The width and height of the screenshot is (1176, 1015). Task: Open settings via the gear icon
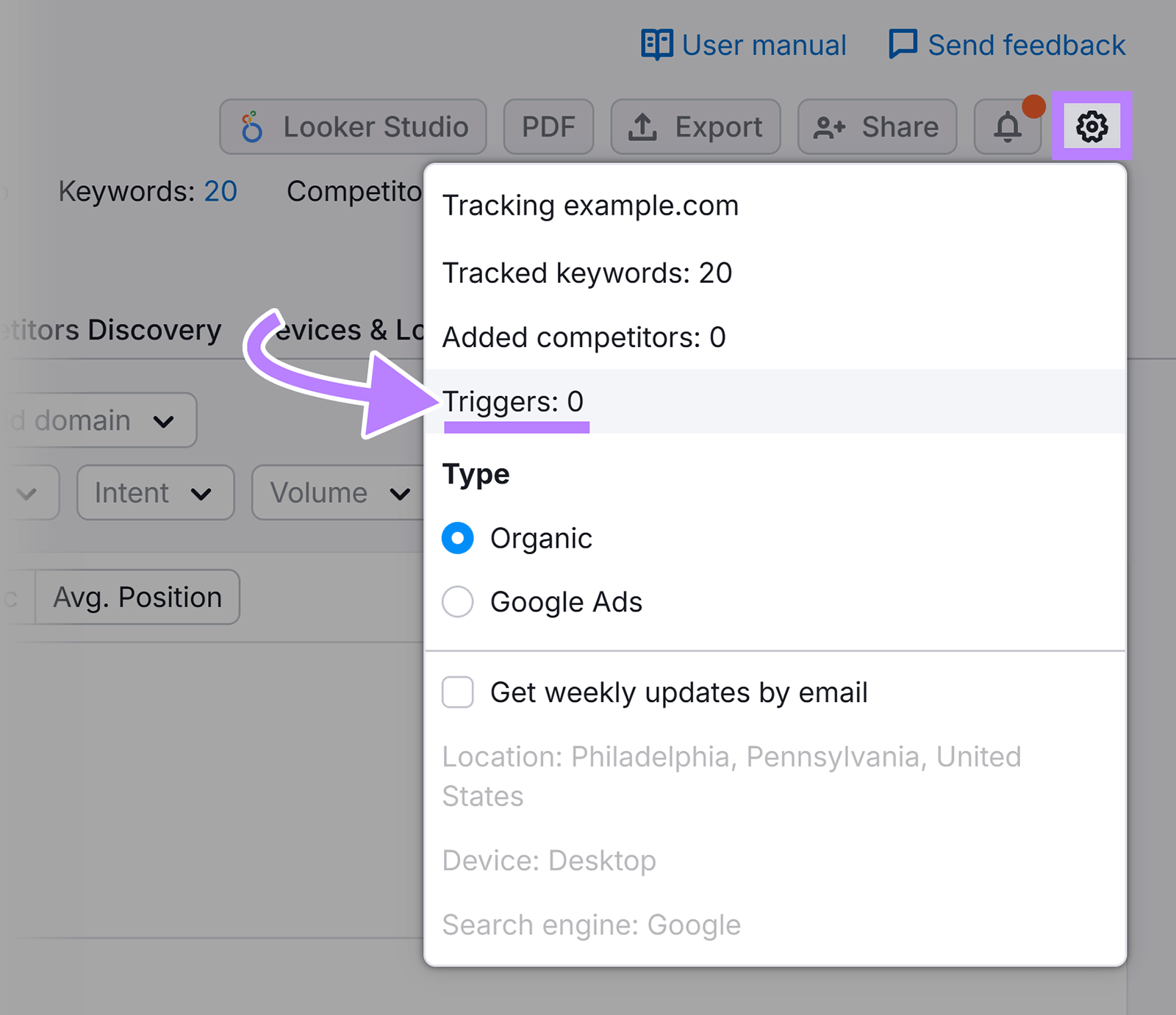[x=1093, y=126]
